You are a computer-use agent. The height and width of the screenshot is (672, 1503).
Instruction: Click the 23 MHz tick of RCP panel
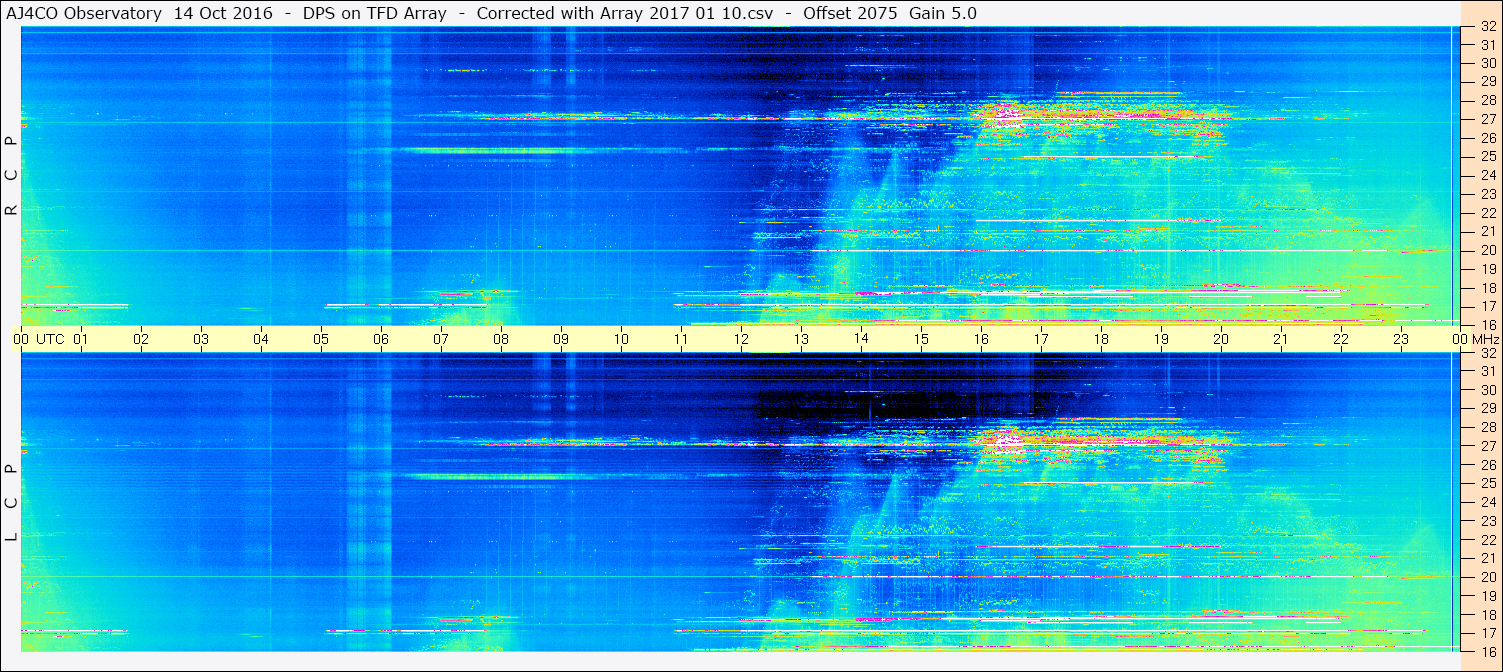1487,194
